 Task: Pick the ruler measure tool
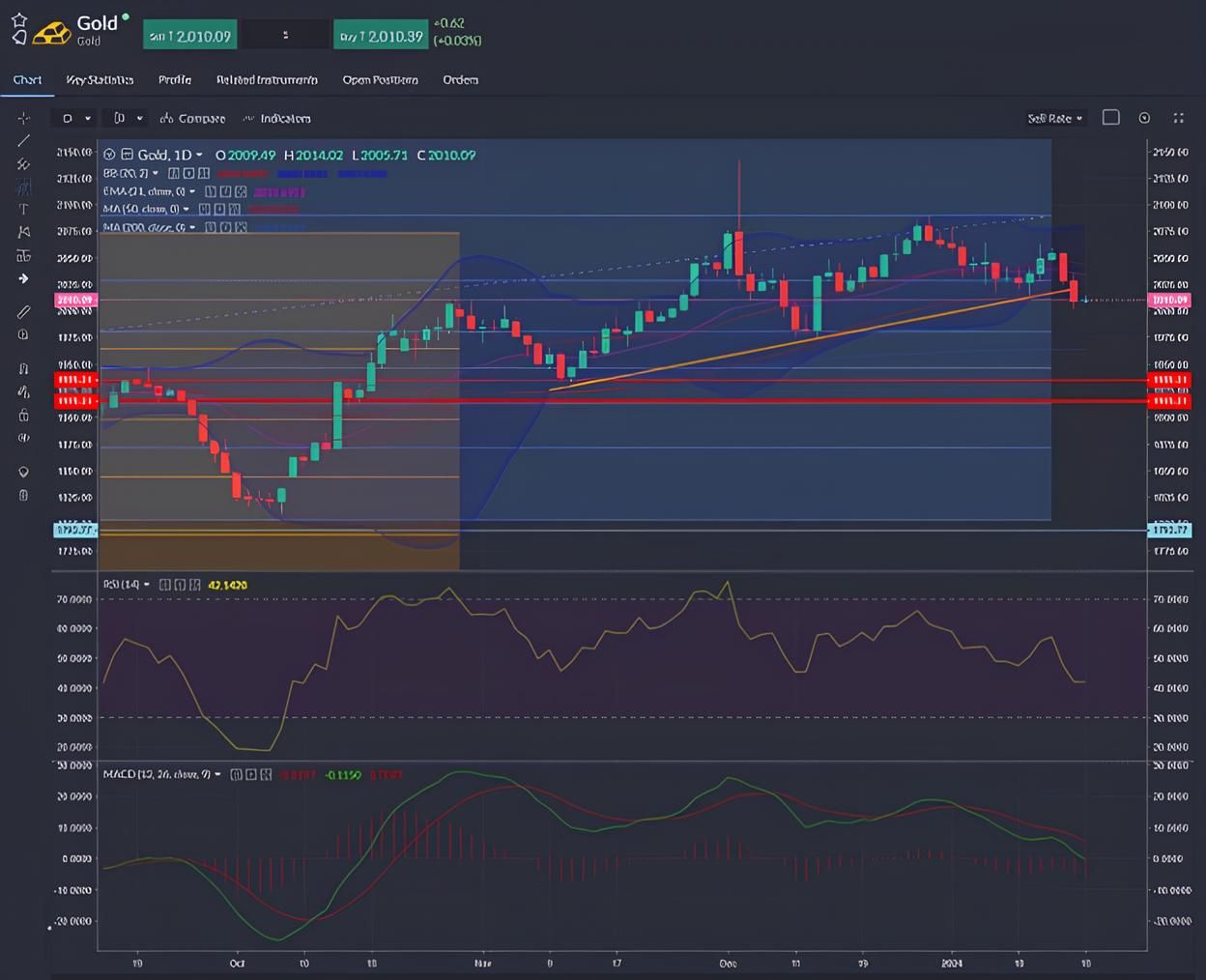point(23,312)
